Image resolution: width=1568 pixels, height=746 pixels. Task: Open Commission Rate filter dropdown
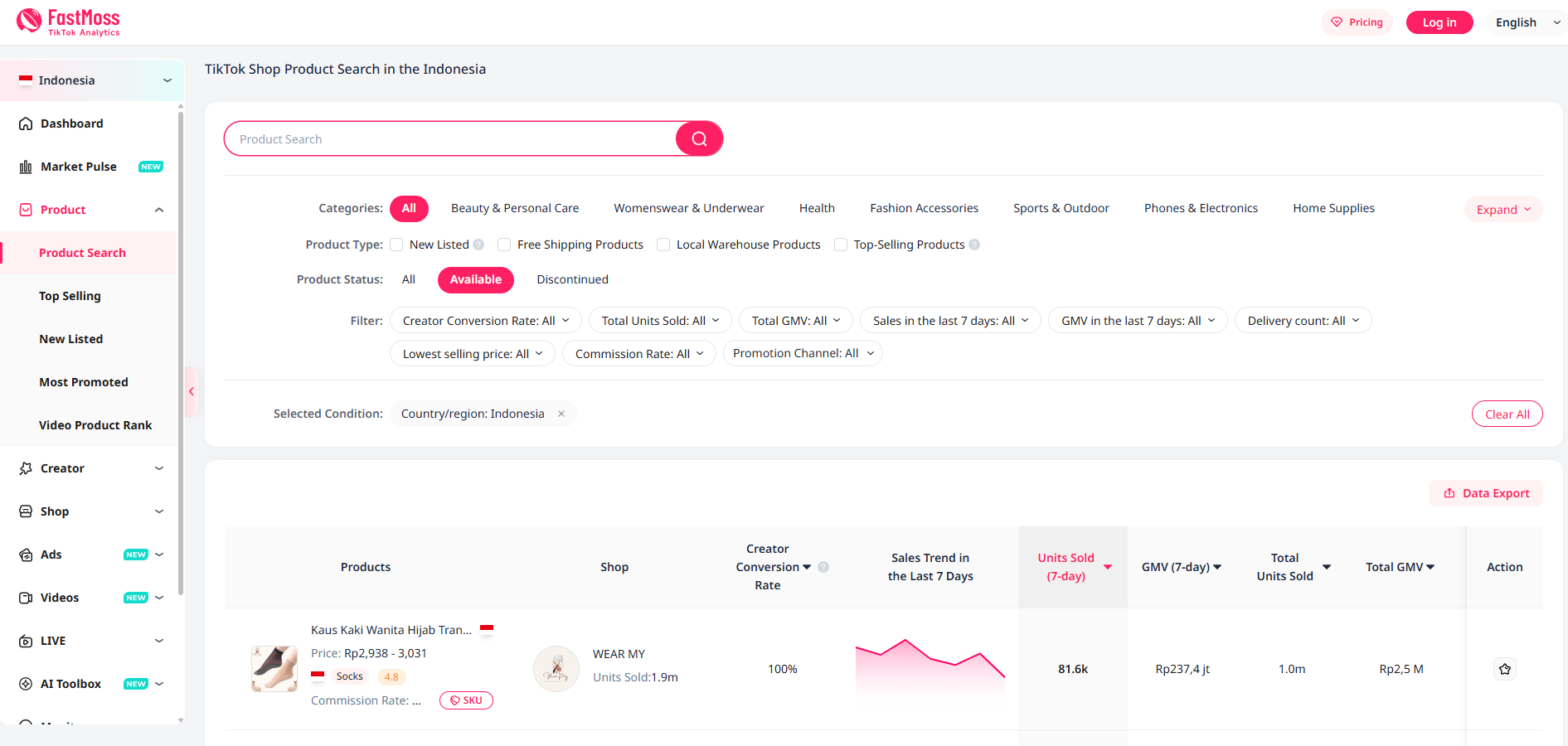639,354
